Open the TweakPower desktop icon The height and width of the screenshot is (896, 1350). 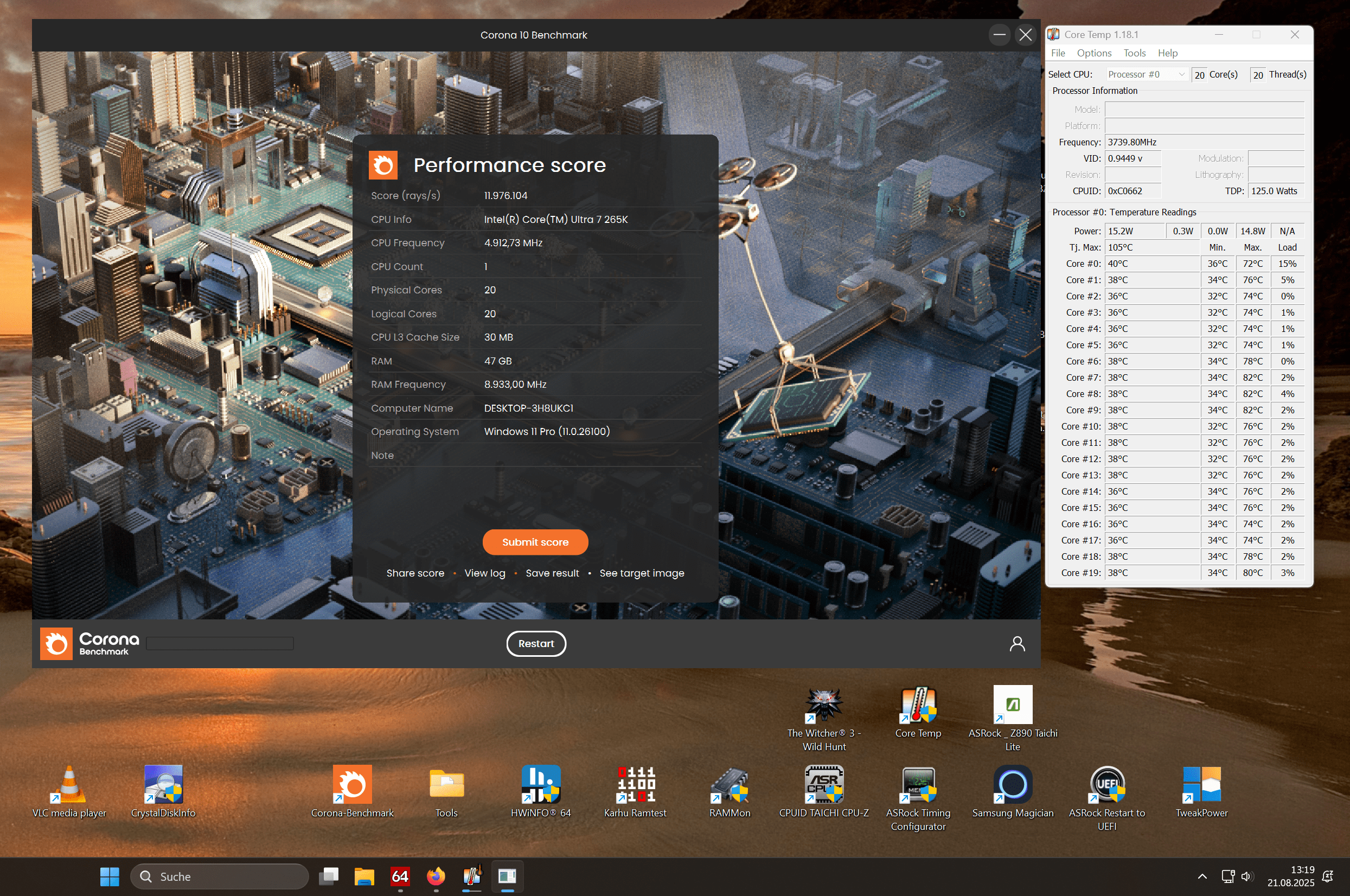coord(1201,785)
